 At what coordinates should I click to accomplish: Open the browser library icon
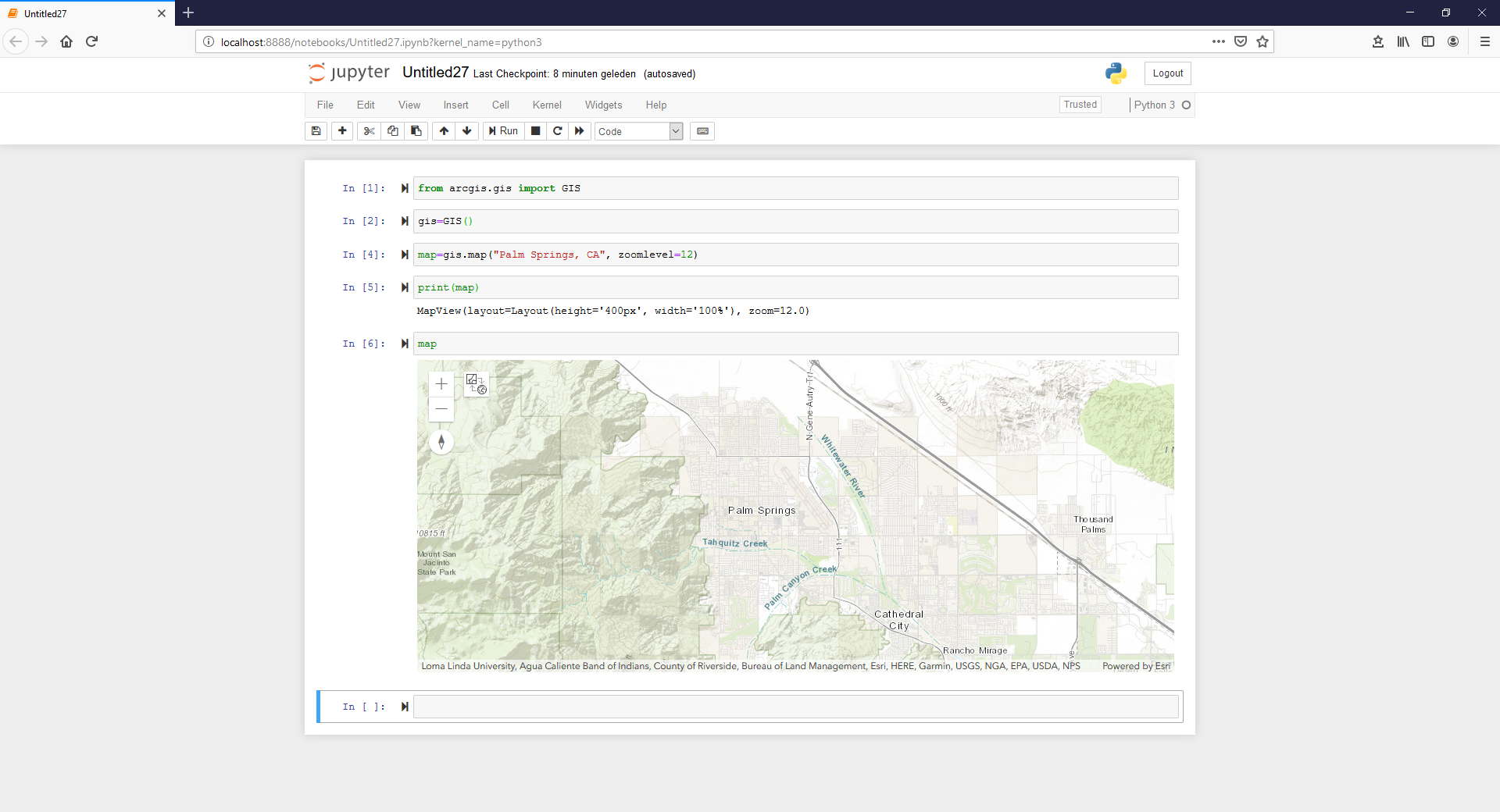[1403, 41]
